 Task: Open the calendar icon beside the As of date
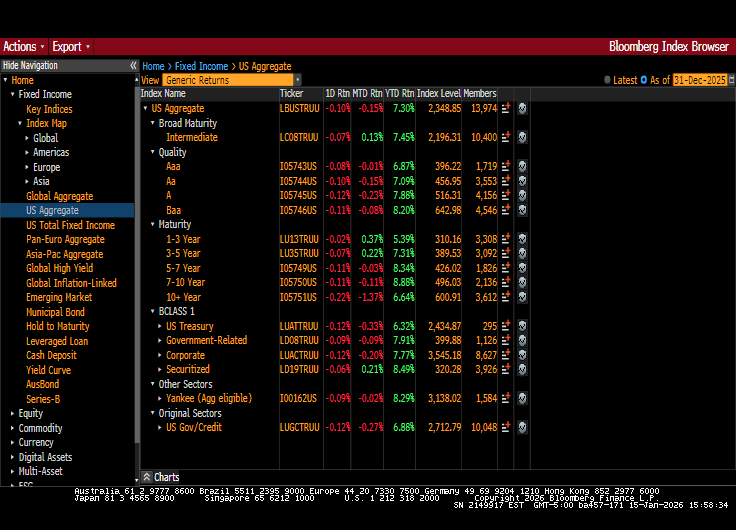point(732,80)
